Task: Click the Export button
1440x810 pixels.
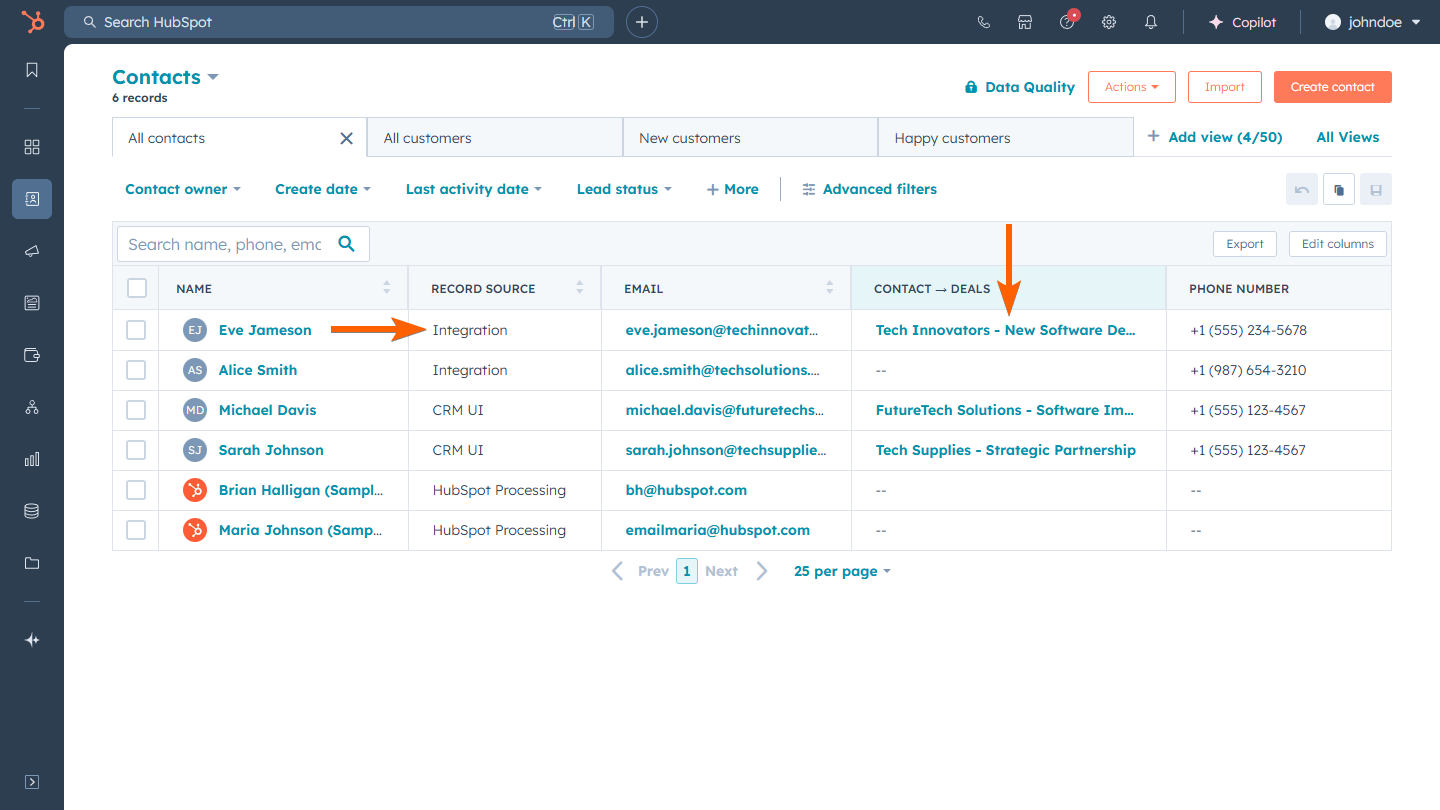Action: pos(1245,243)
